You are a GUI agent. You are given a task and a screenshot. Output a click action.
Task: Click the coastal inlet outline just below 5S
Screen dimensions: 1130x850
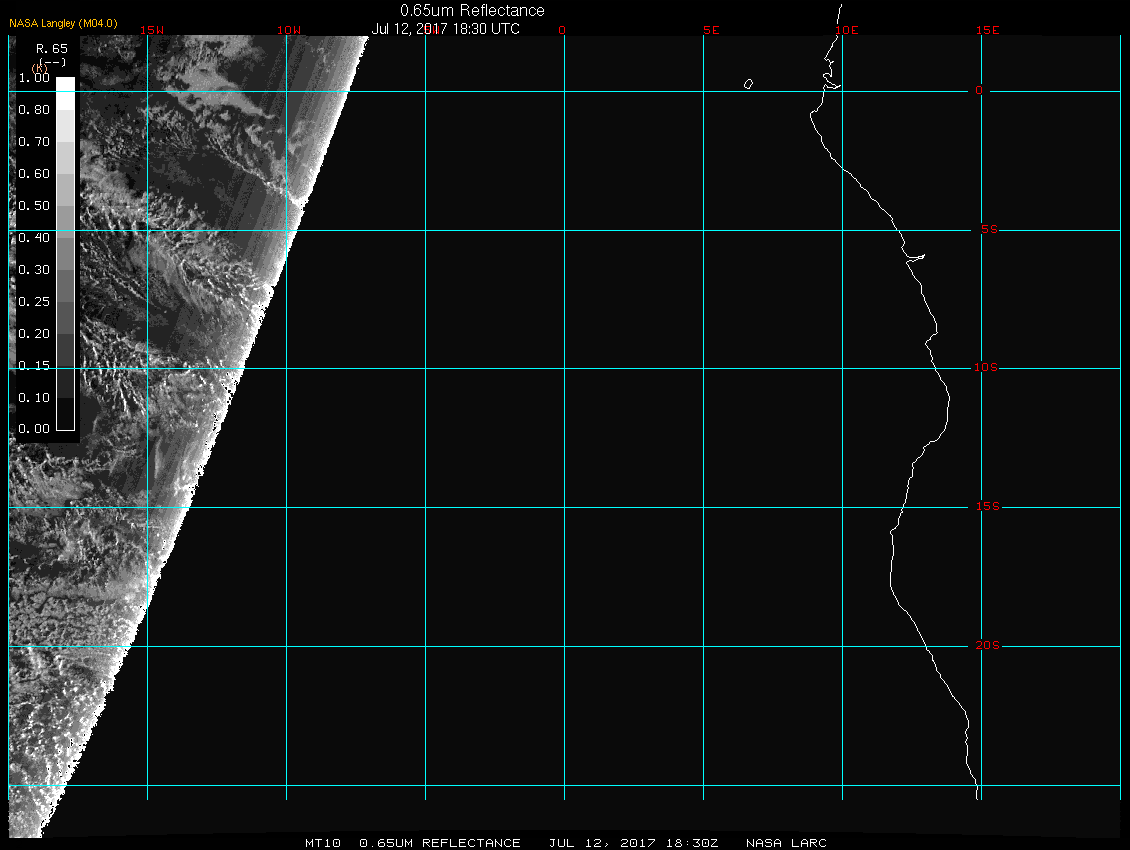916,257
